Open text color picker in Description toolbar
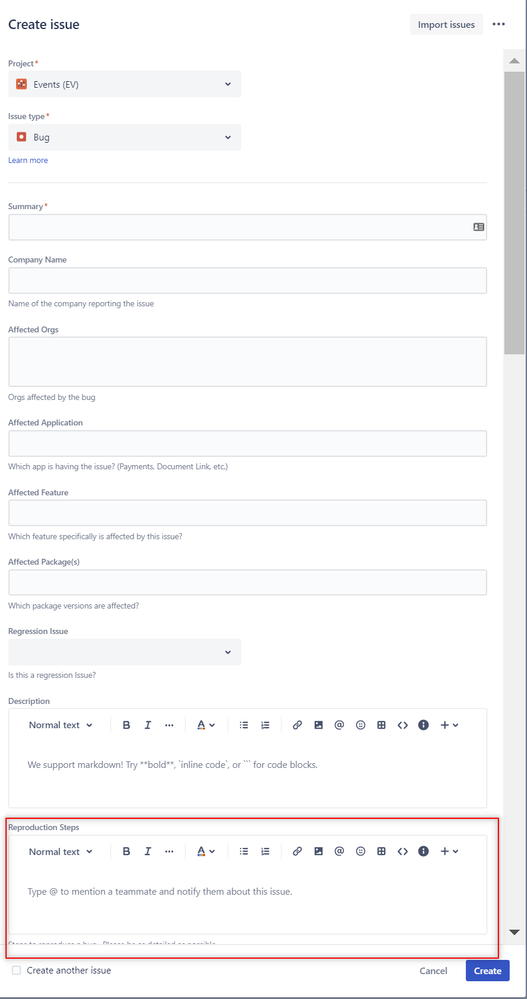This screenshot has width=527, height=999. tap(205, 725)
